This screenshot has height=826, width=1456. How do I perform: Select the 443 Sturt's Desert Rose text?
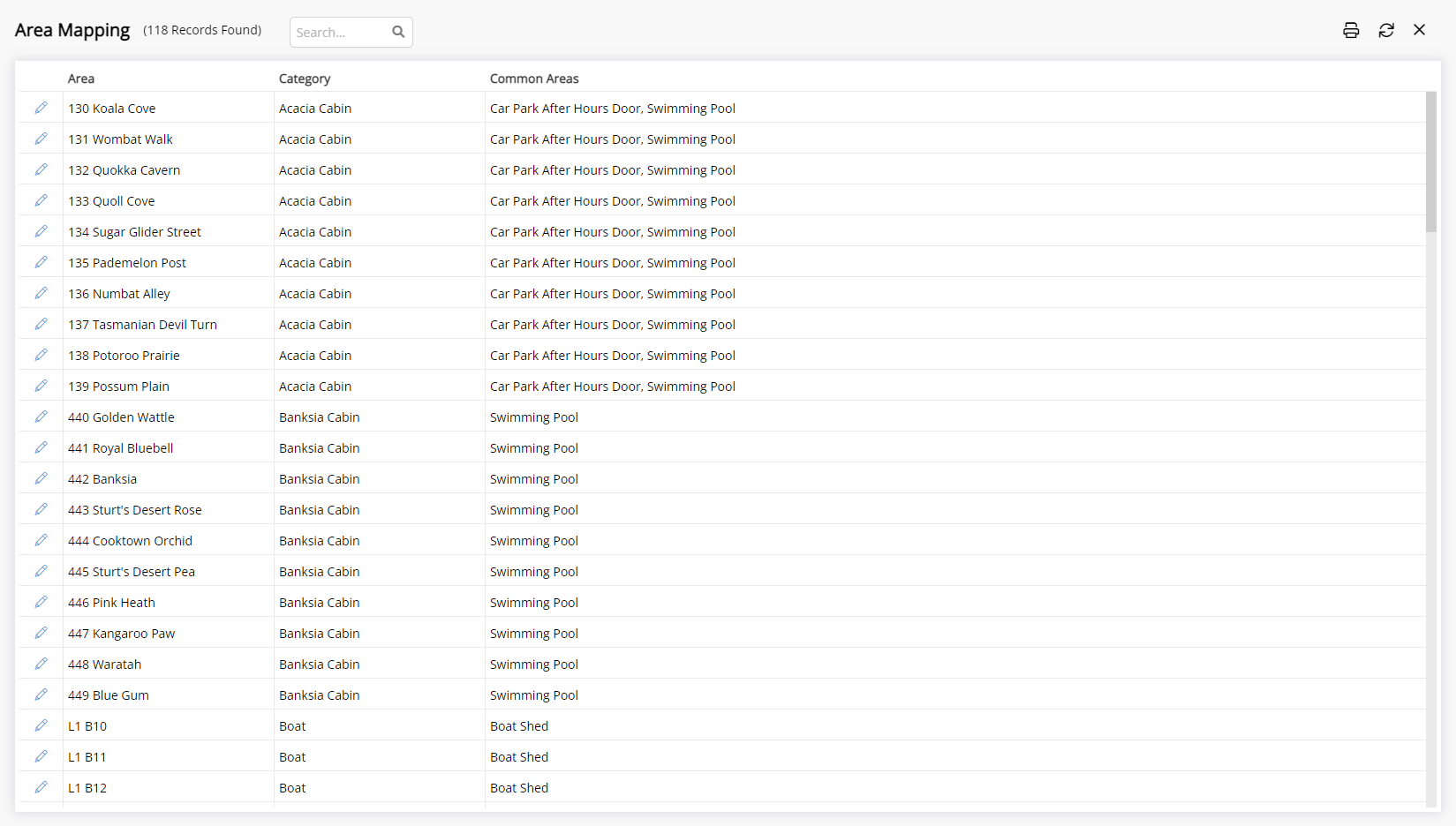pyautogui.click(x=135, y=510)
